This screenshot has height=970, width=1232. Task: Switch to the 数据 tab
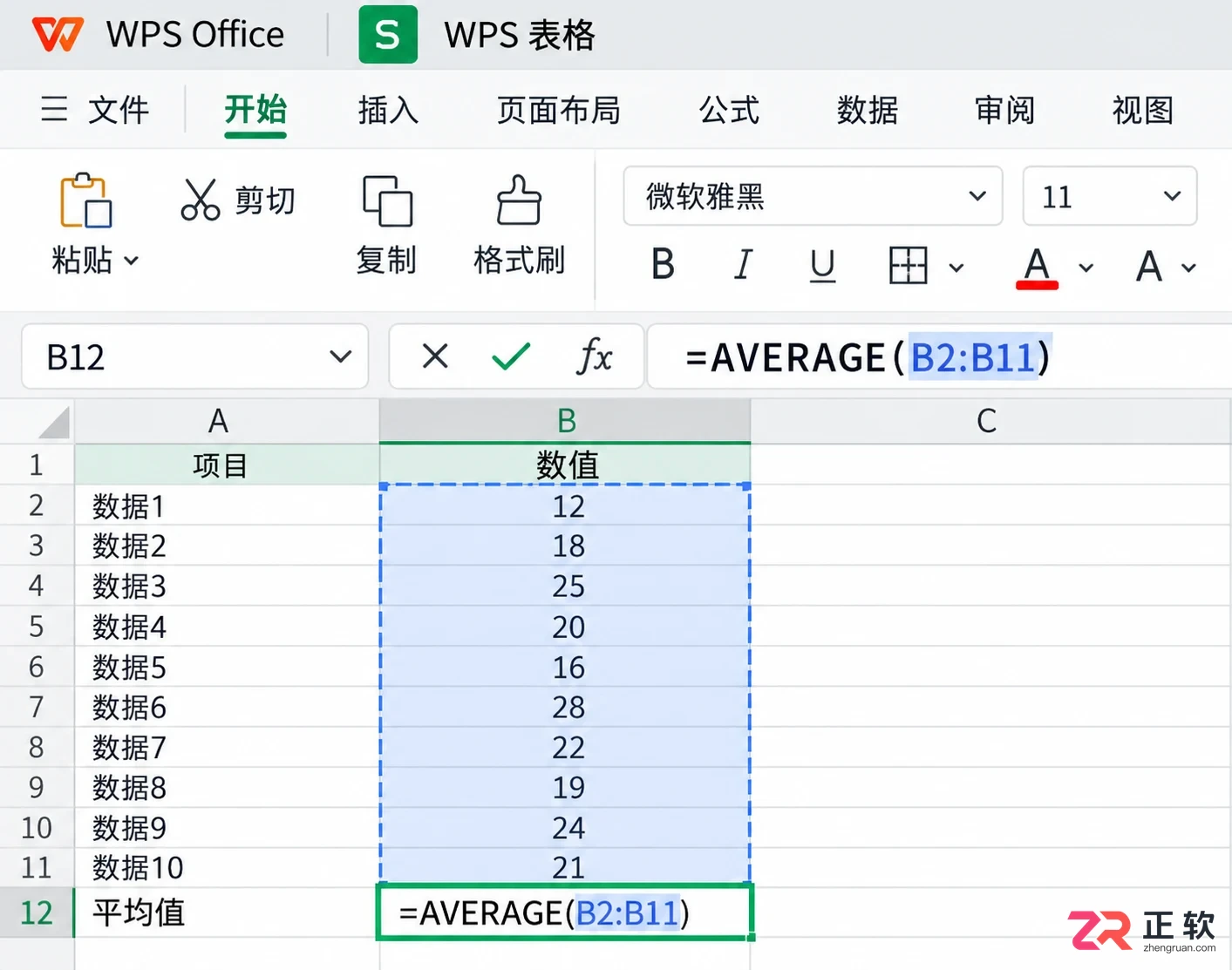coord(868,111)
